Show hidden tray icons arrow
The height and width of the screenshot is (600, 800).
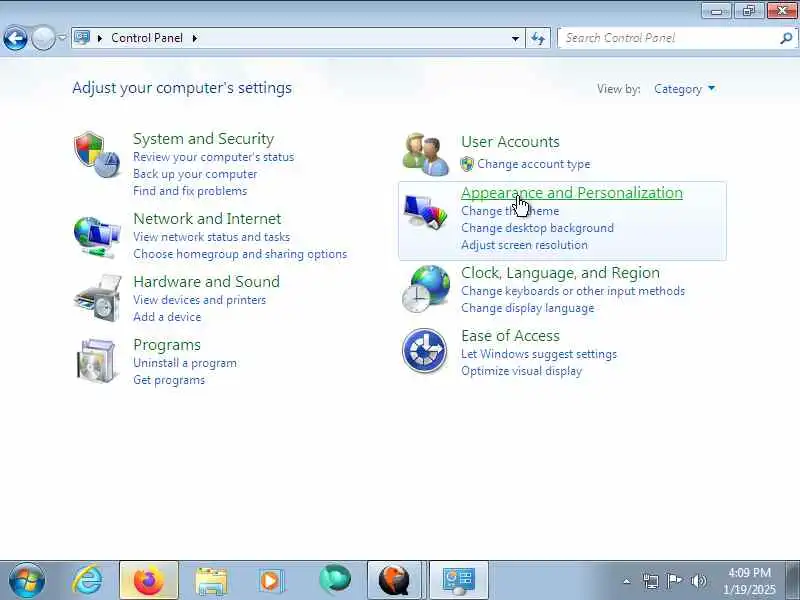[627, 581]
